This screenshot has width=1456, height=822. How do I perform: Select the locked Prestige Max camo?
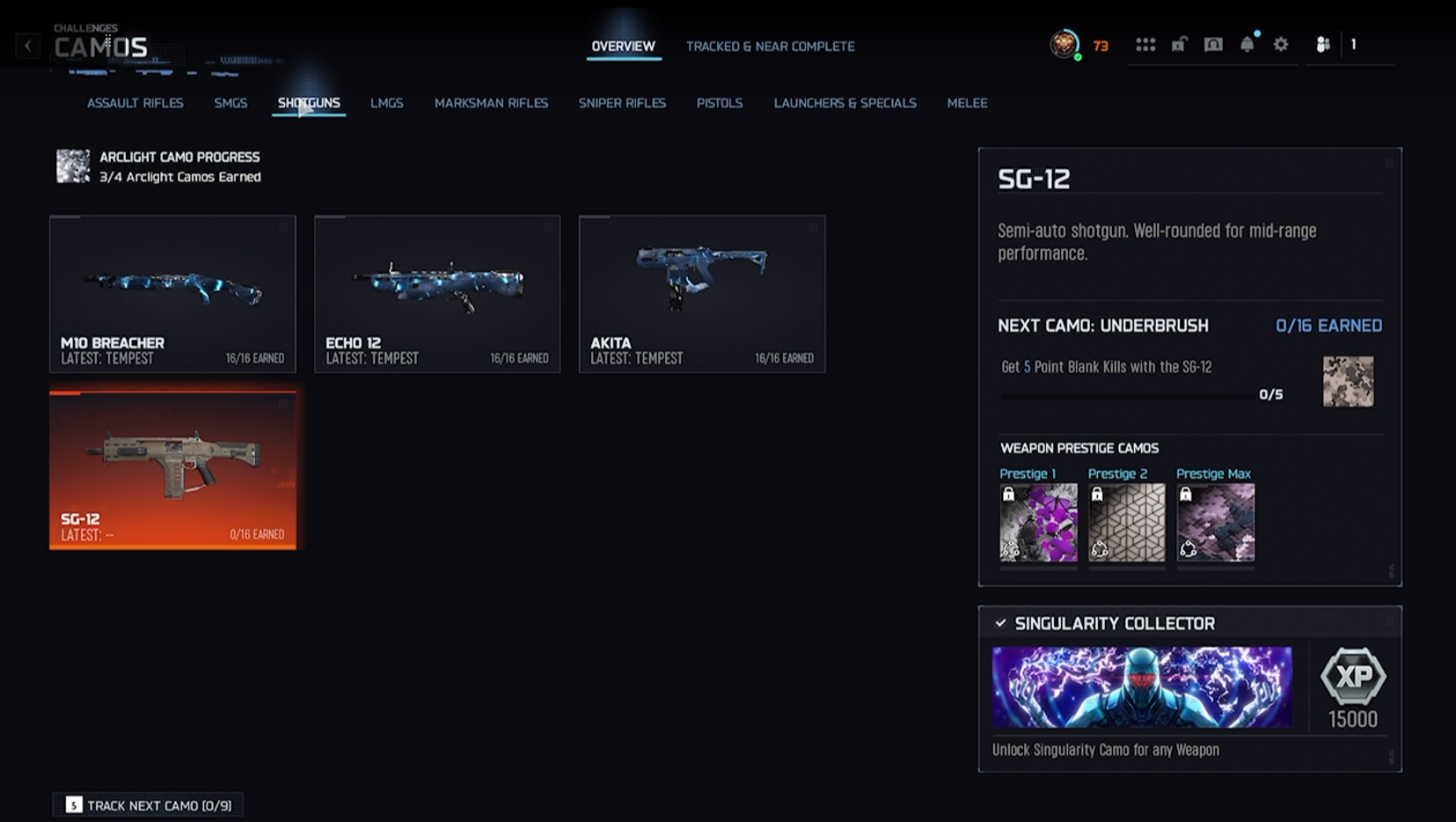click(1215, 522)
